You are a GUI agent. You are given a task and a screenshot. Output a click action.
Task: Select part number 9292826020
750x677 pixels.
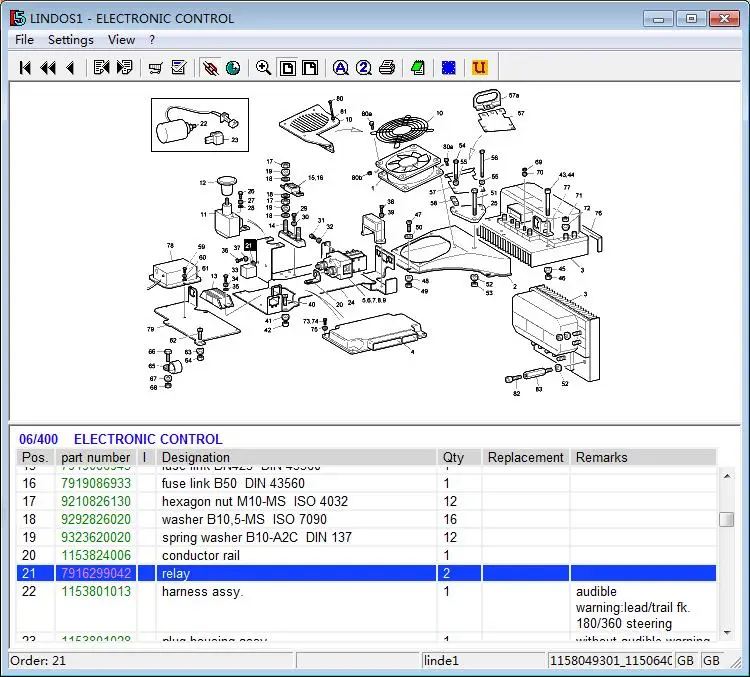click(96, 519)
